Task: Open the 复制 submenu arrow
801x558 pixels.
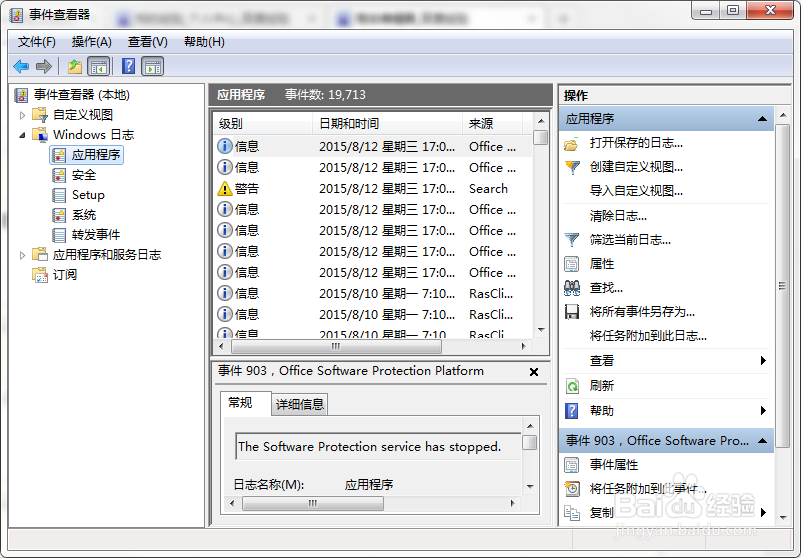Action: pyautogui.click(x=763, y=513)
